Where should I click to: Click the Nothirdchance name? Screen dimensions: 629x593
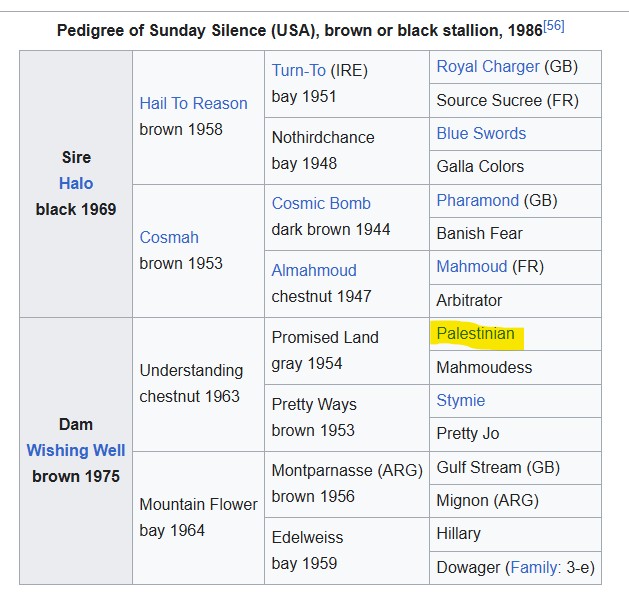click(x=323, y=137)
